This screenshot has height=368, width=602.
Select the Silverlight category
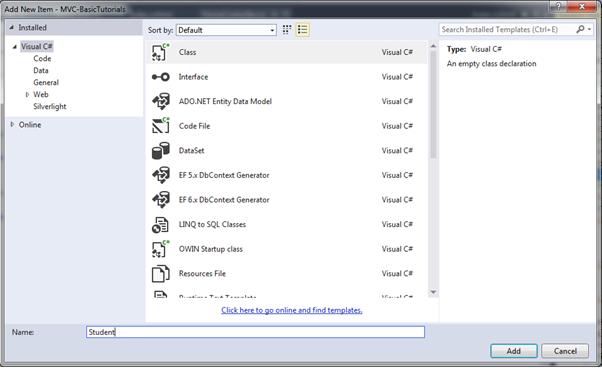pyautogui.click(x=50, y=107)
